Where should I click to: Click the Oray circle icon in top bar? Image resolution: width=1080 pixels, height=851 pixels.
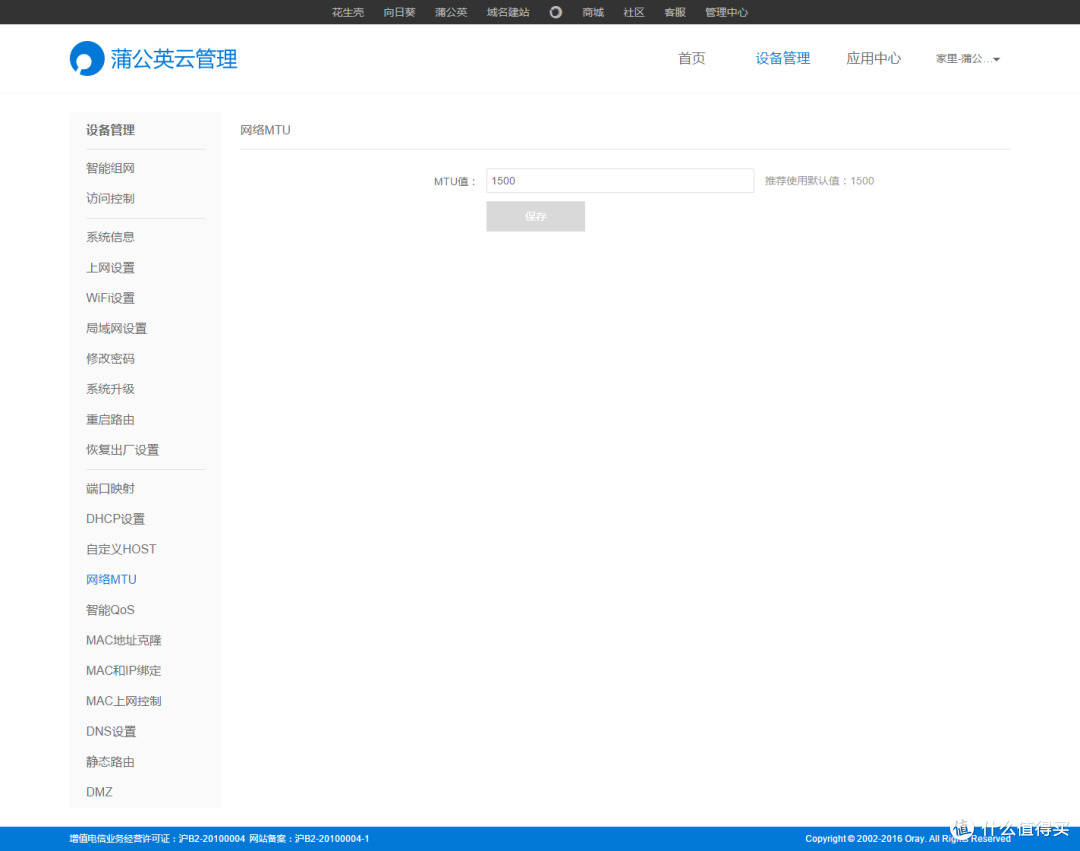555,12
